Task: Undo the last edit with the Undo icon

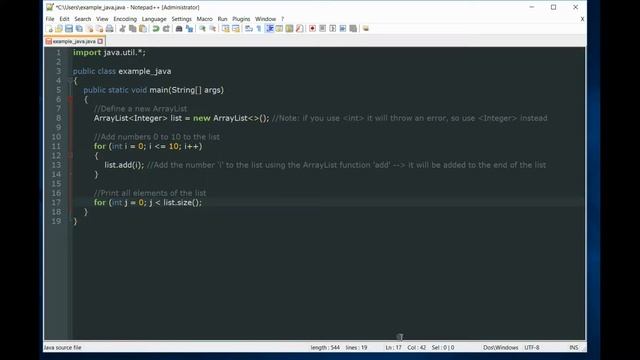Action: tap(156, 29)
